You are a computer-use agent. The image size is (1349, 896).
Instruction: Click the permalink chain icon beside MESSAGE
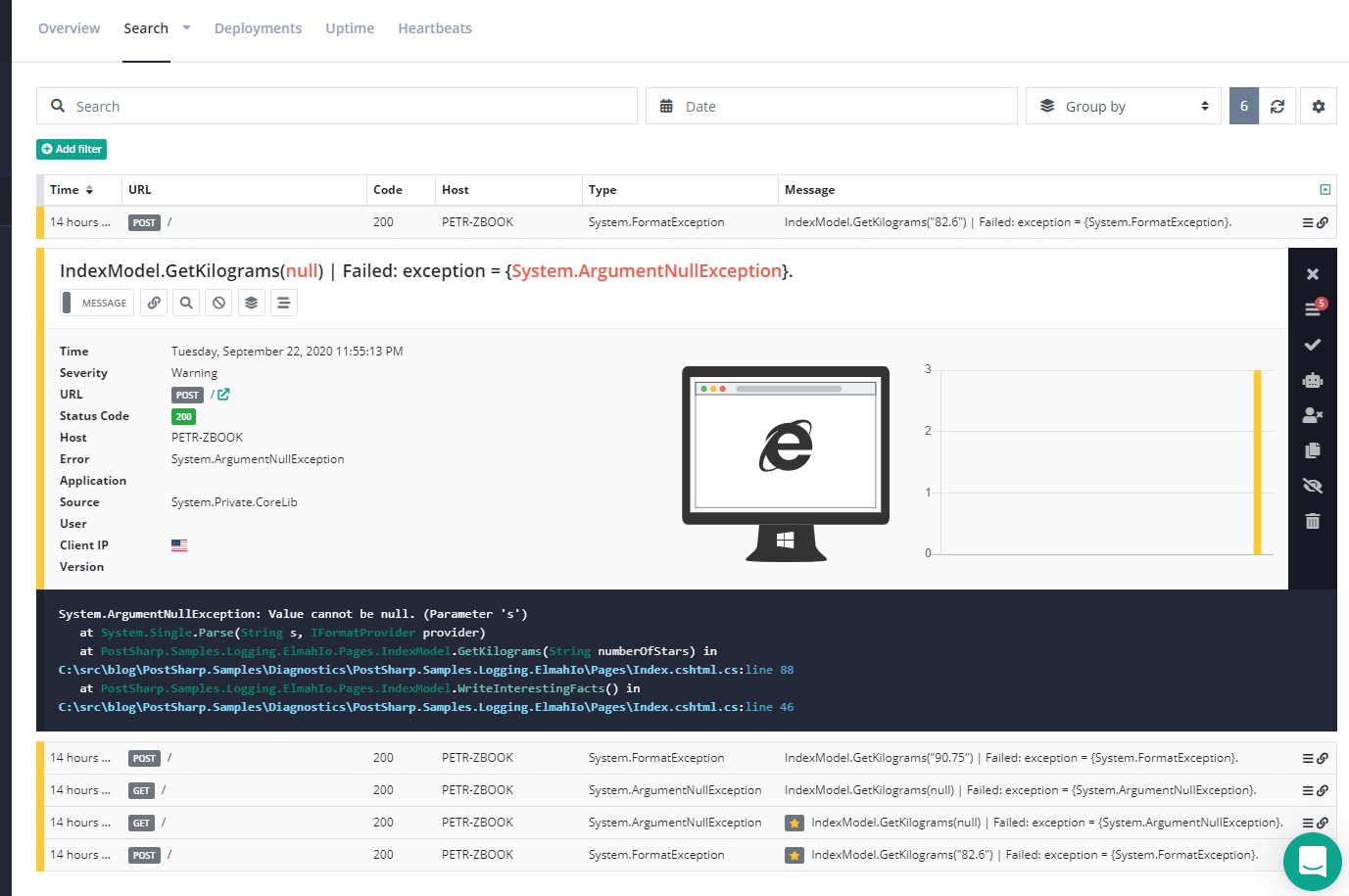click(154, 303)
